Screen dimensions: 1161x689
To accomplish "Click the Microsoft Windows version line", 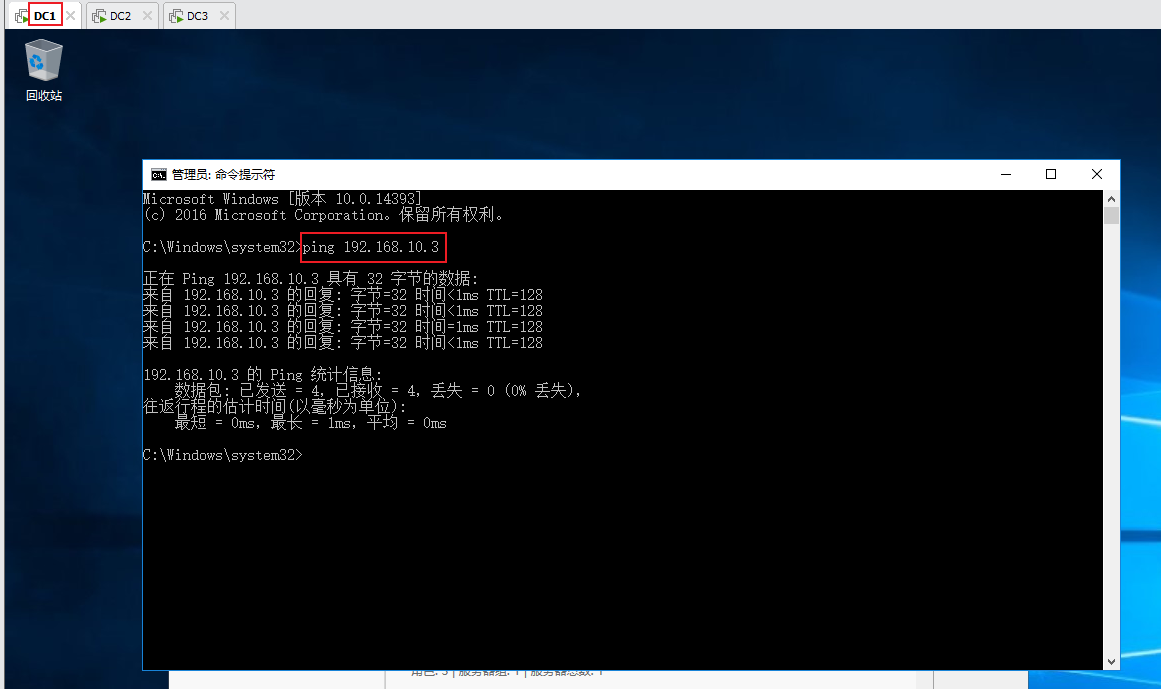I will [x=282, y=198].
